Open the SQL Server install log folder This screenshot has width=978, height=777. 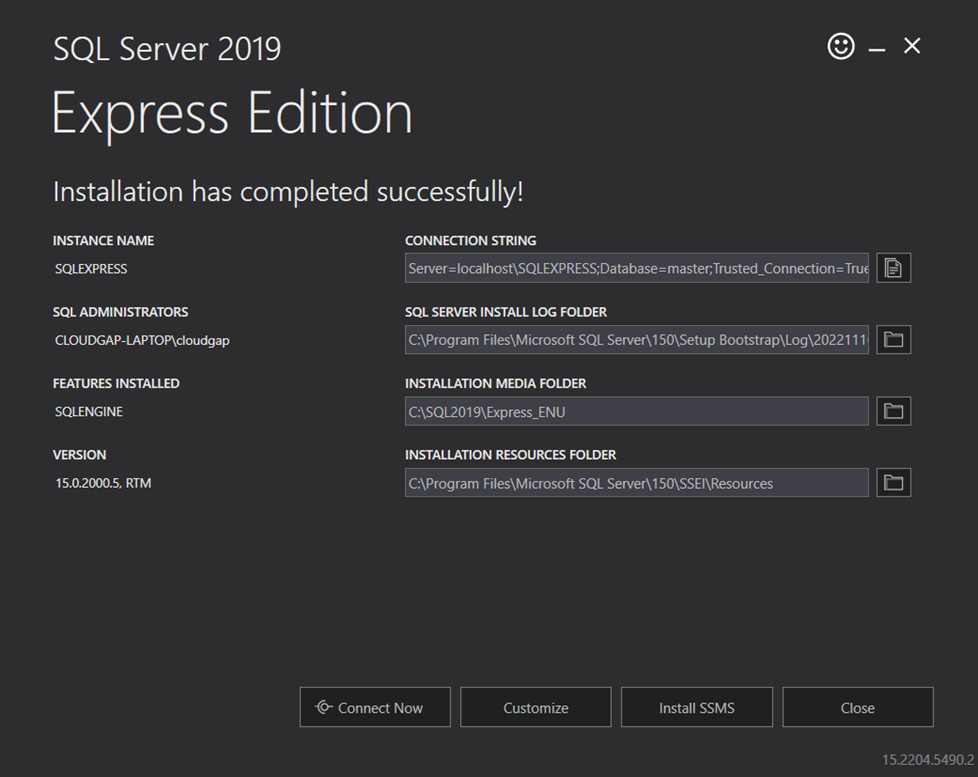893,340
